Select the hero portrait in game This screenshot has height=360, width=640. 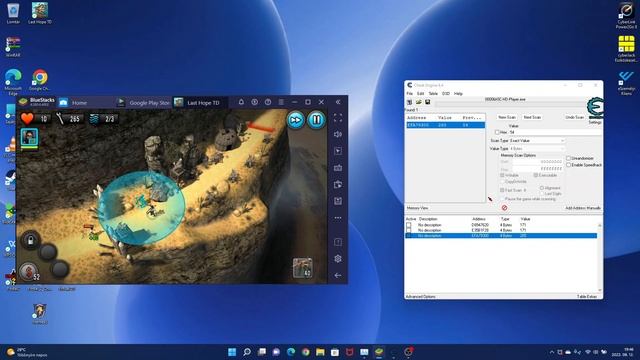[29, 137]
